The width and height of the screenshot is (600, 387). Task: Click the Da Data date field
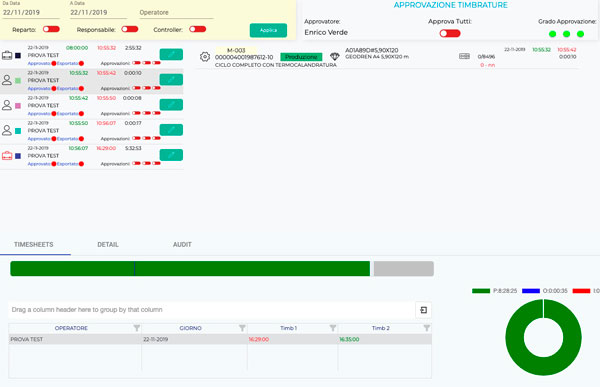[31, 13]
